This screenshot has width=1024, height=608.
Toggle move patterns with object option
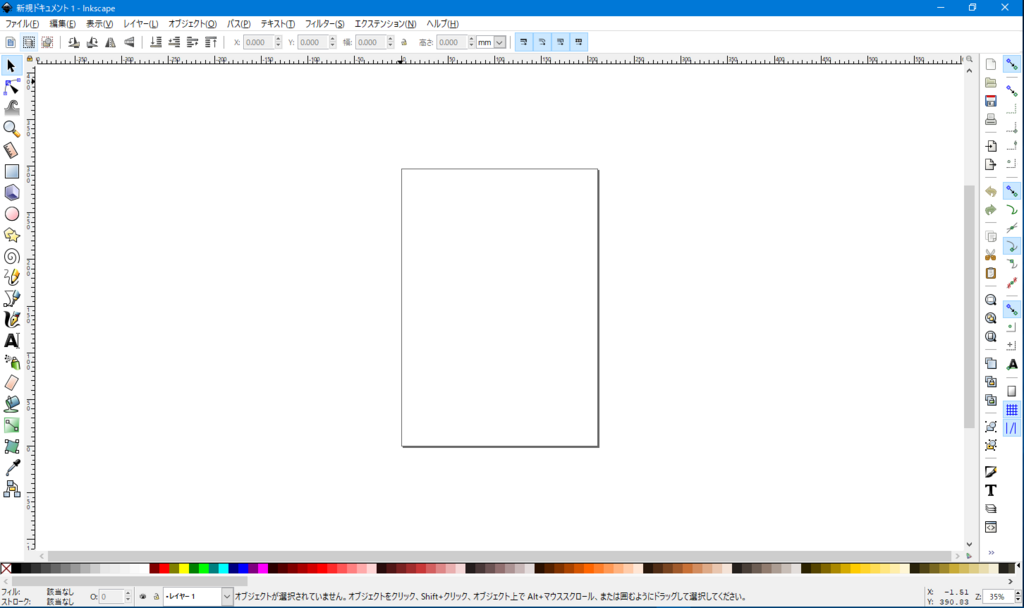tap(579, 42)
